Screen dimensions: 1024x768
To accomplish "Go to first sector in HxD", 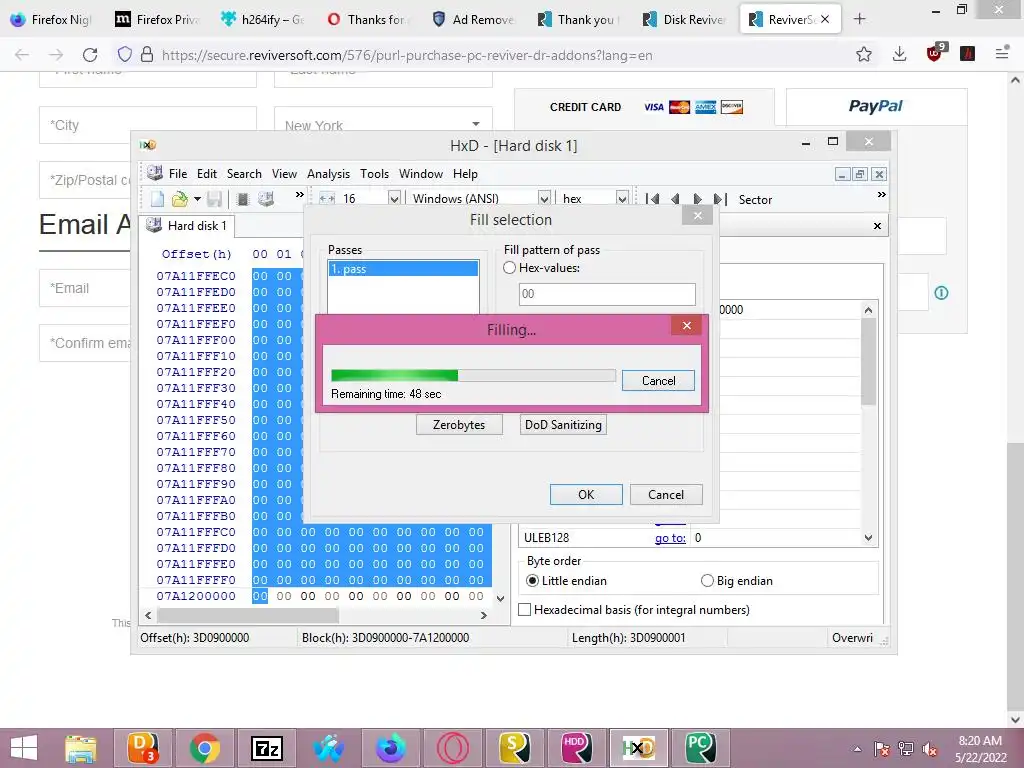I will pos(652,199).
